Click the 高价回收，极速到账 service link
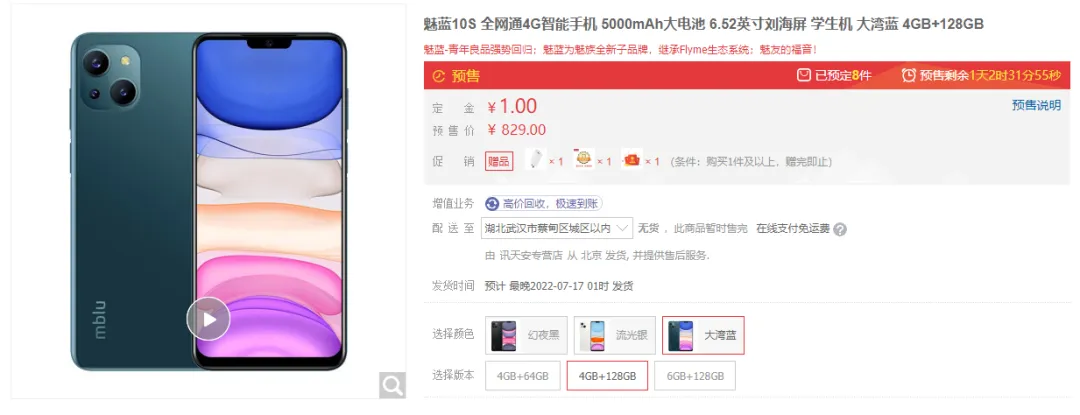1080x415 pixels. coord(543,204)
